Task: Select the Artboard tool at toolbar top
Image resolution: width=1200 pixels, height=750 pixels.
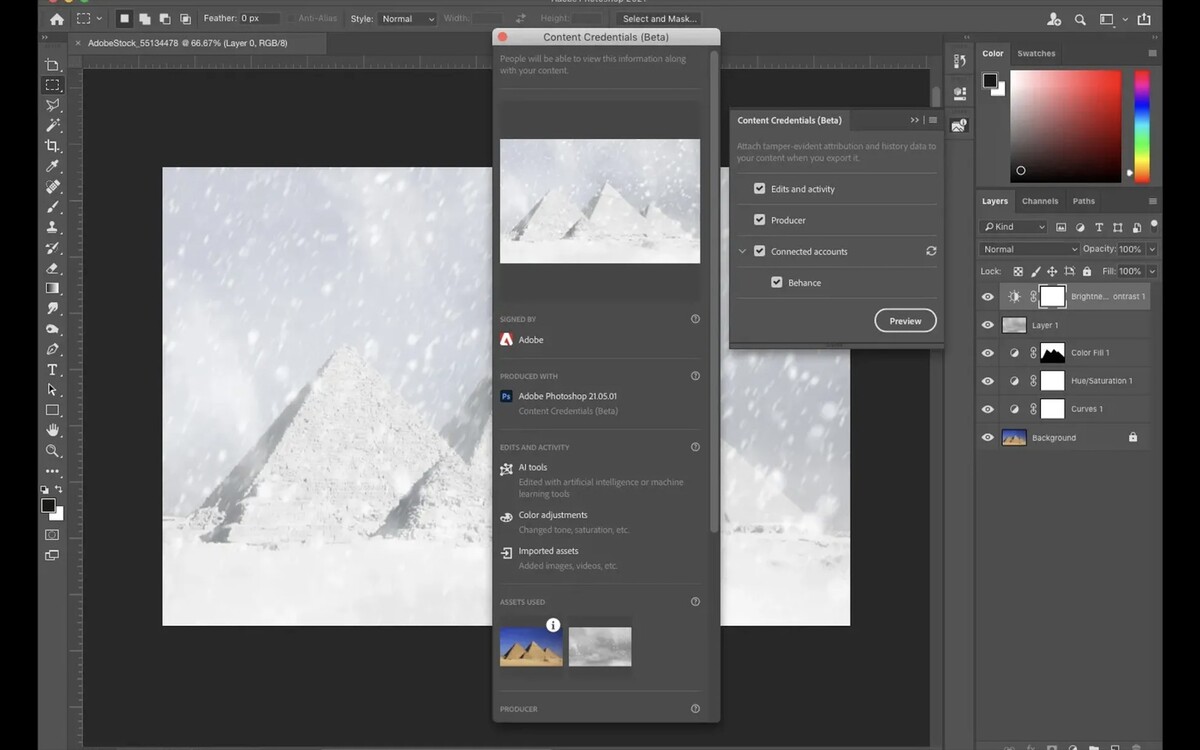Action: (x=53, y=65)
